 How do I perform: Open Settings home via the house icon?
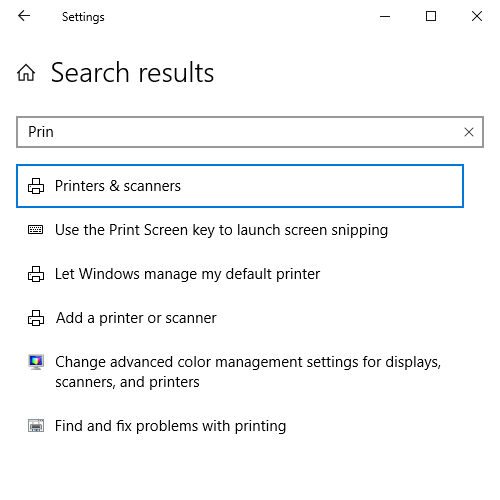(x=26, y=73)
